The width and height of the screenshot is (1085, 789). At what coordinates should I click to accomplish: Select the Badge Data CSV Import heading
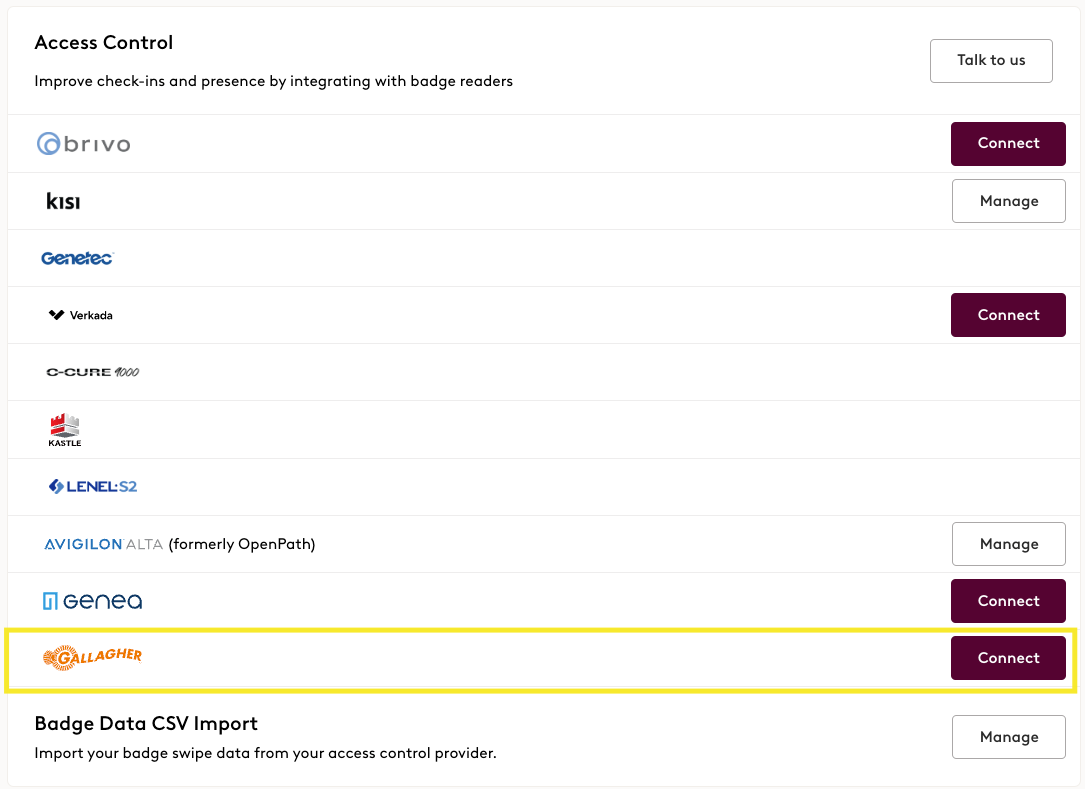pyautogui.click(x=146, y=723)
